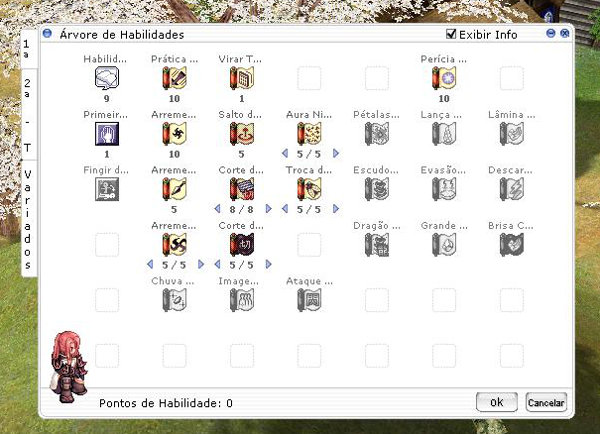Select the Arreme... kunai skill, level 5
The image size is (600, 434).
click(174, 189)
